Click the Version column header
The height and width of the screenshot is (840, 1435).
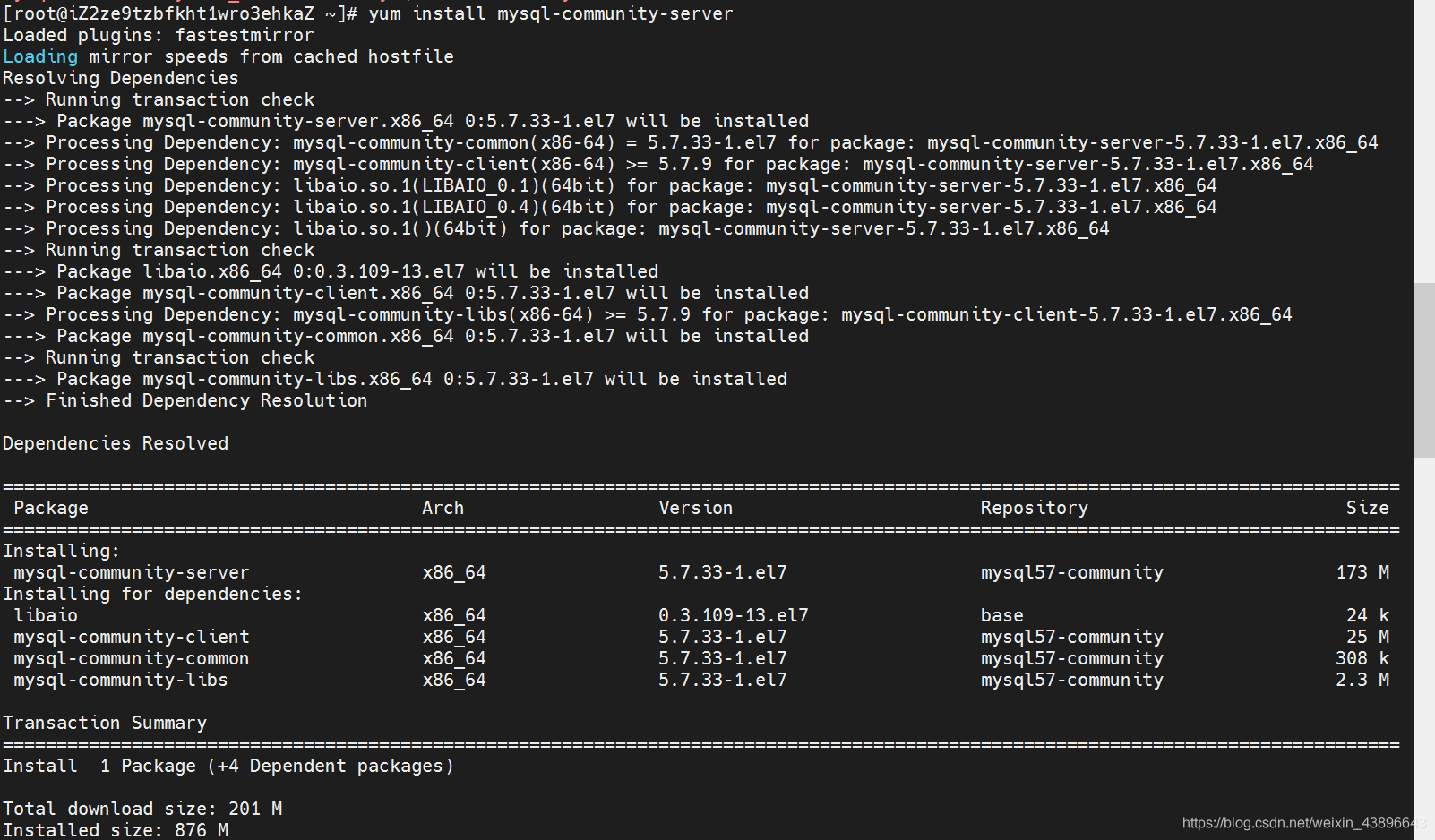[696, 508]
